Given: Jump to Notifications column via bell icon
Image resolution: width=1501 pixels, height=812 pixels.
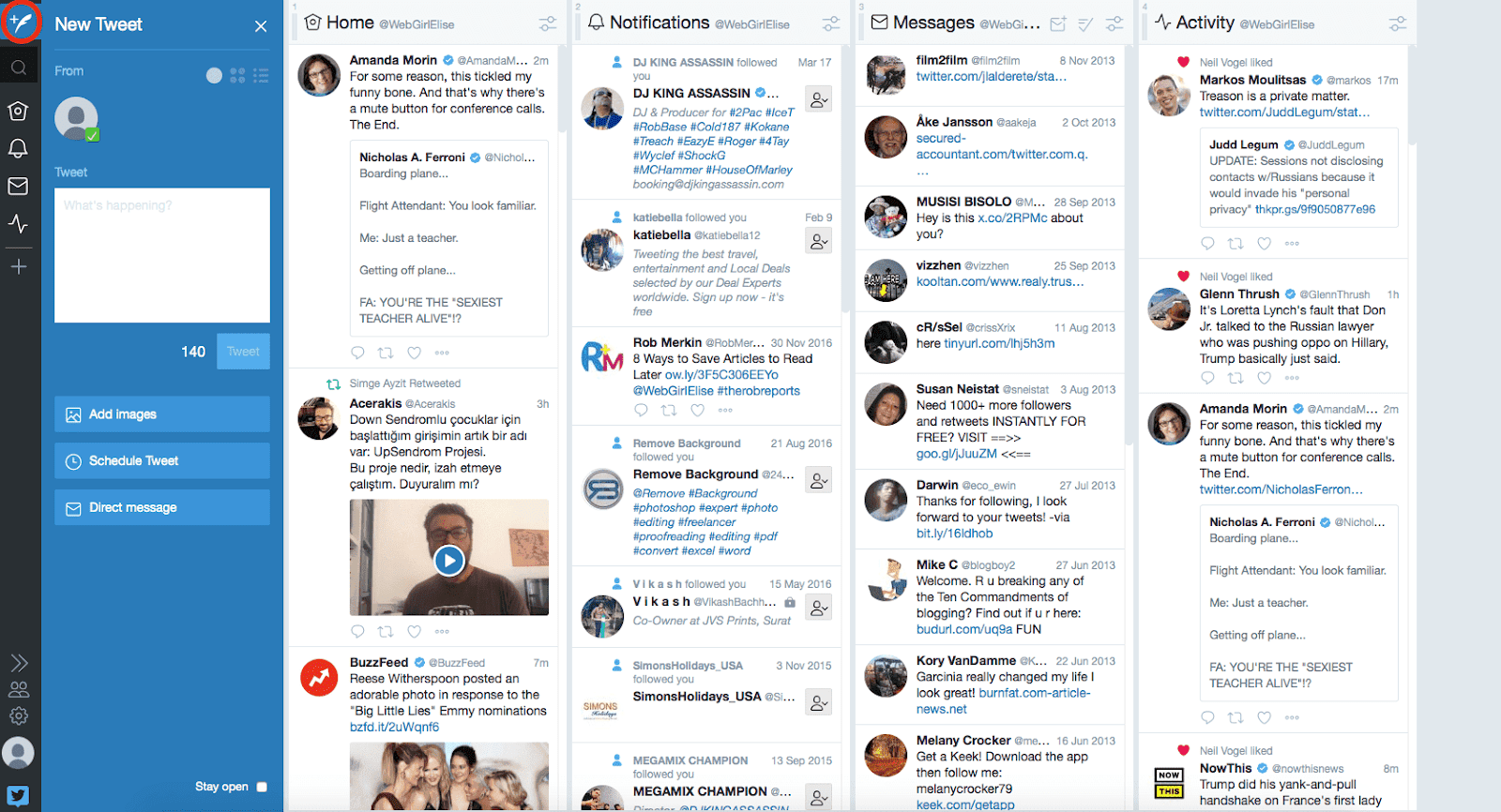Looking at the screenshot, I should tap(18, 148).
